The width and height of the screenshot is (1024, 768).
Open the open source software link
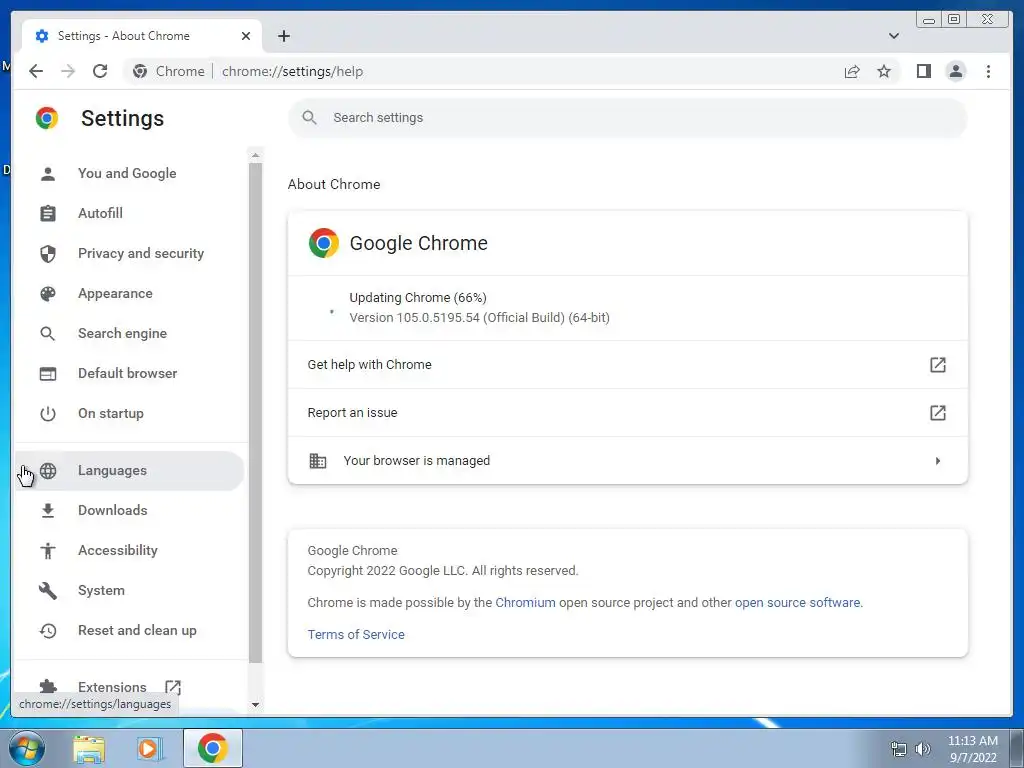(x=797, y=603)
